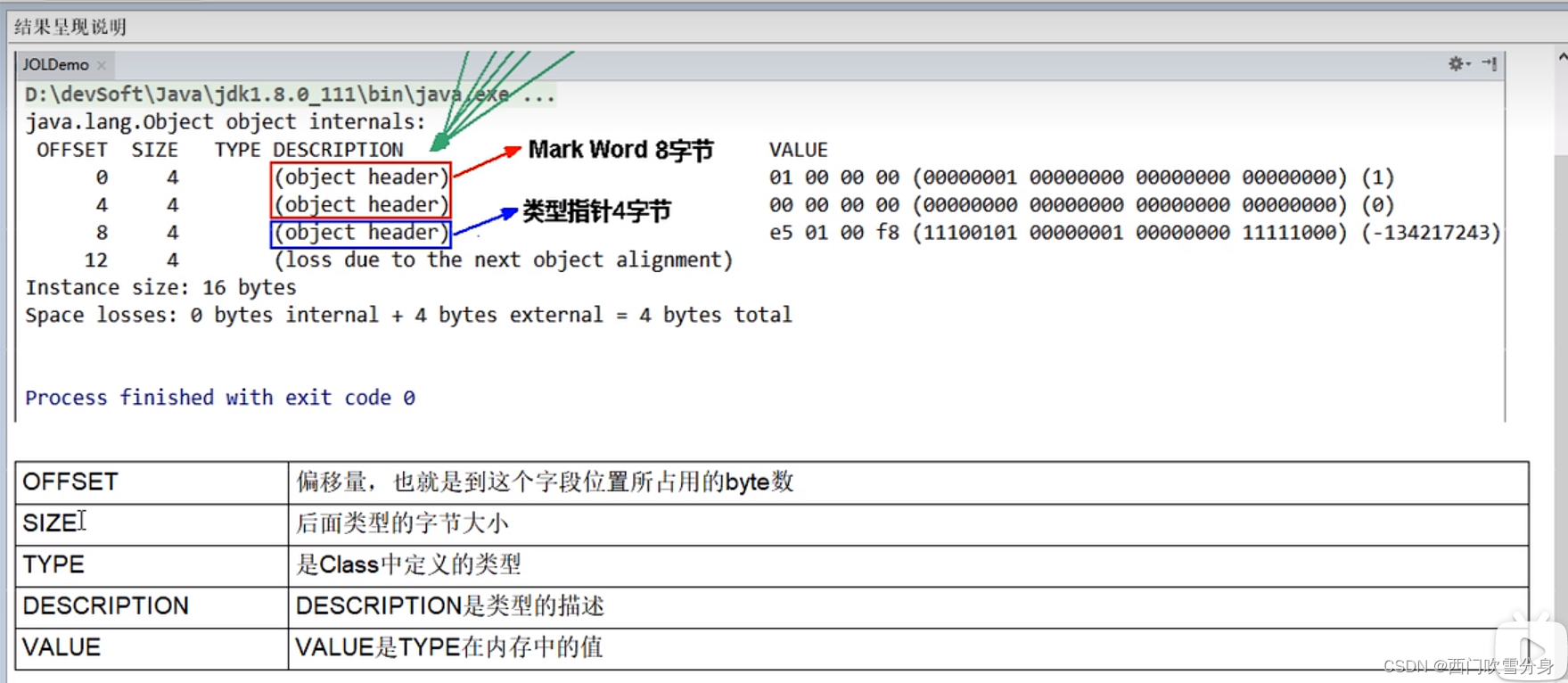
Task: Click the OFFSET cell in the table
Action: (152, 482)
